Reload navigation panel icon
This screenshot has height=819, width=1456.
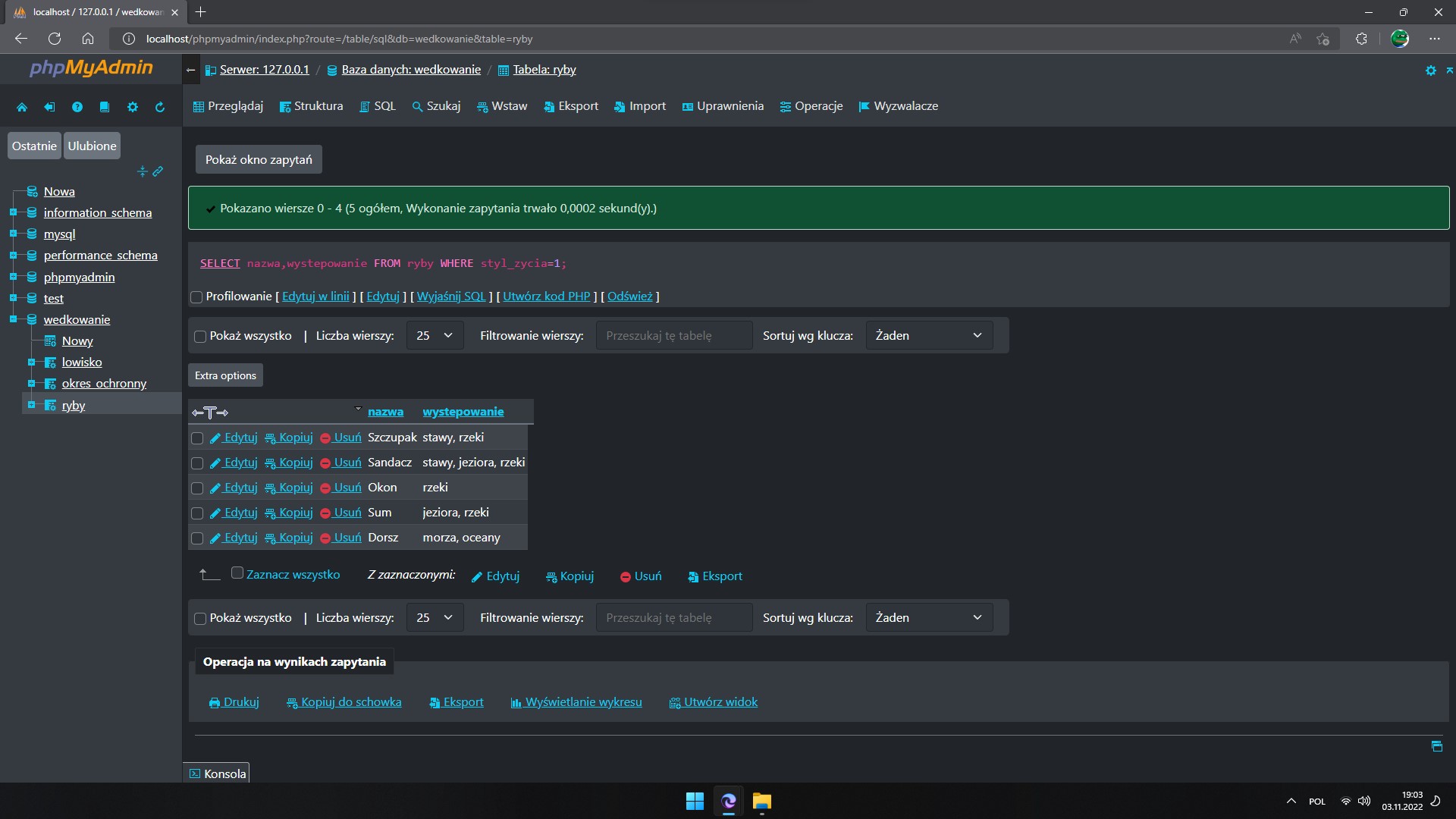point(160,107)
